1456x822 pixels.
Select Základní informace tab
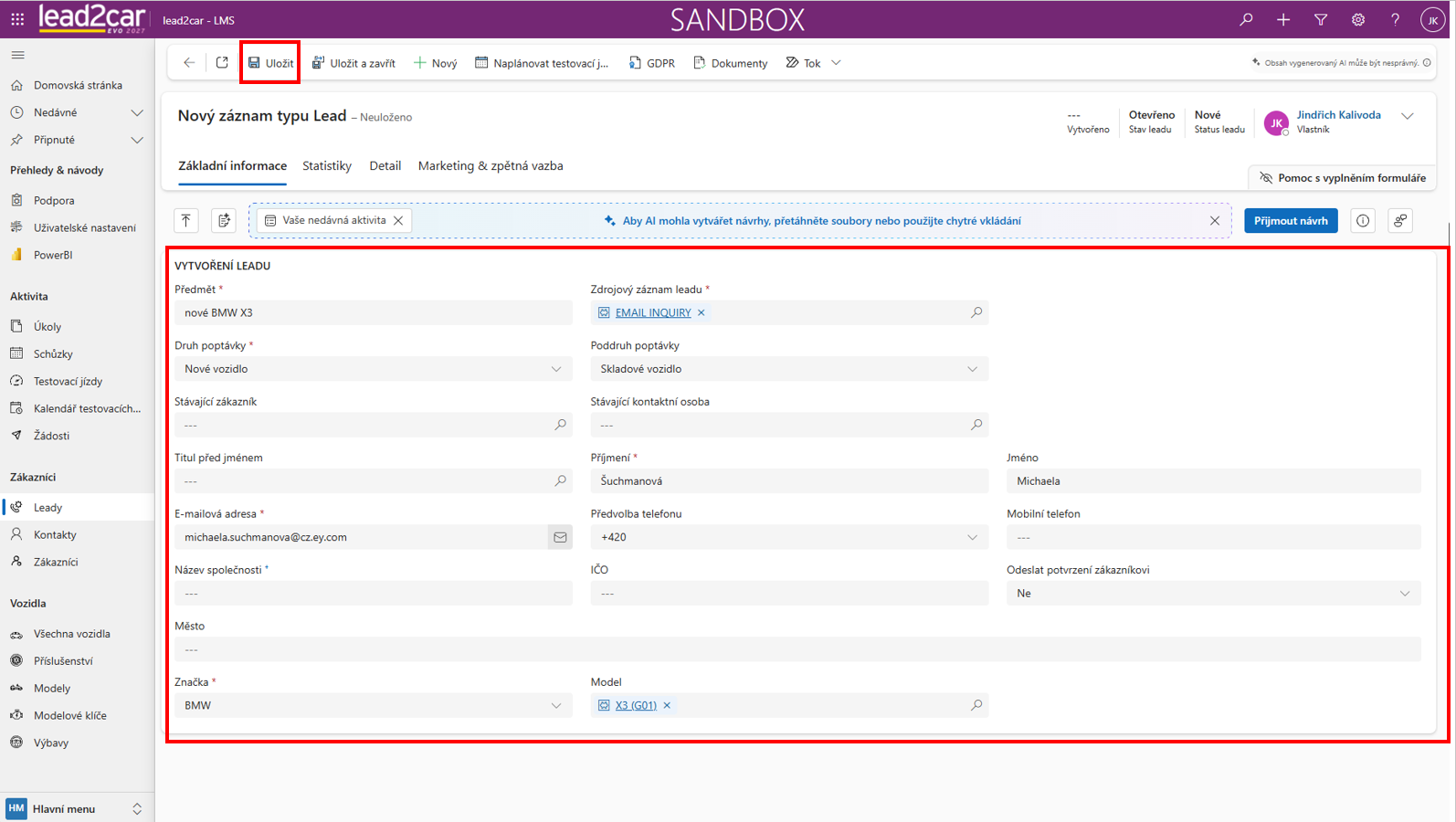point(232,165)
